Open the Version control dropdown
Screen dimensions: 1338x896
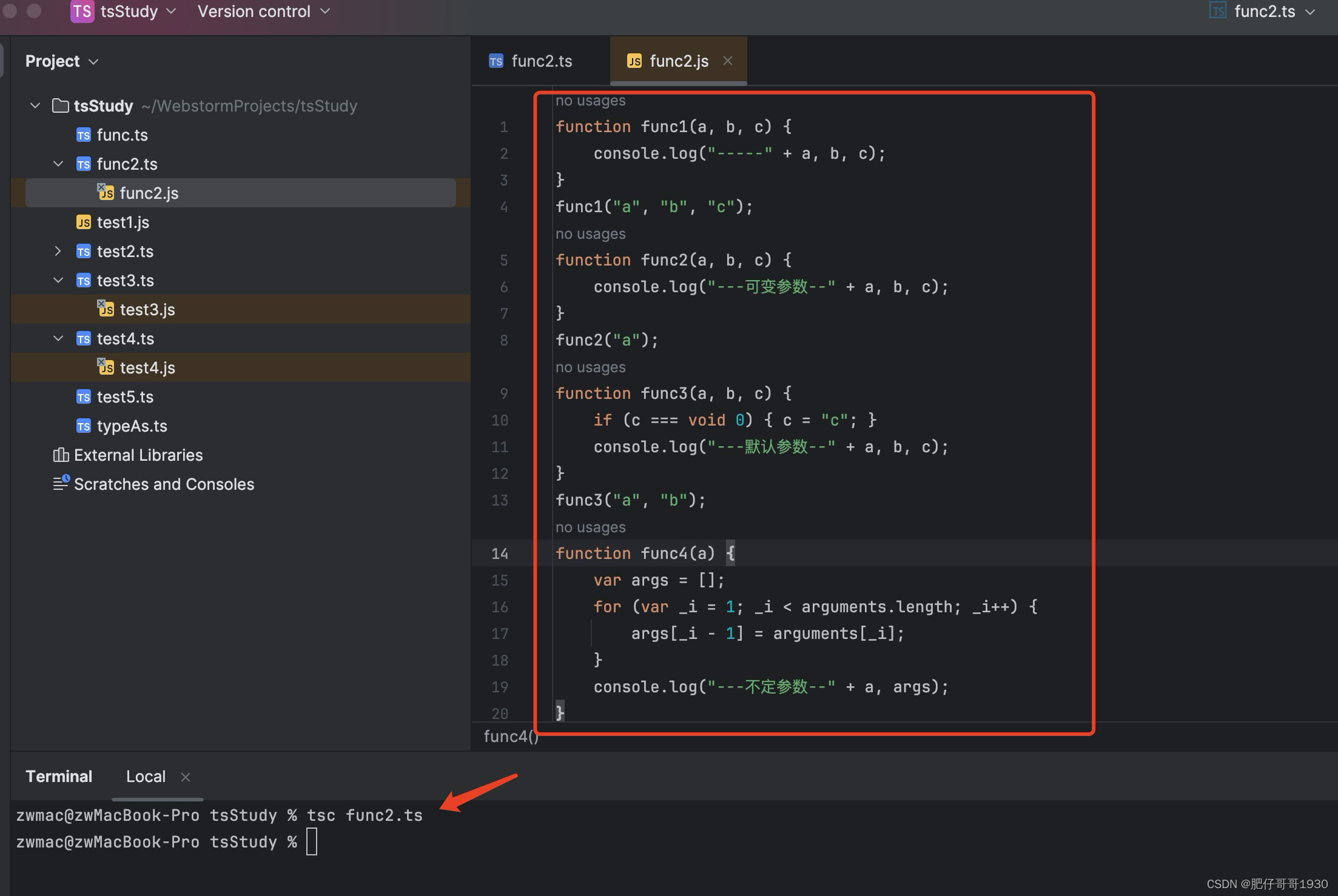click(x=264, y=12)
